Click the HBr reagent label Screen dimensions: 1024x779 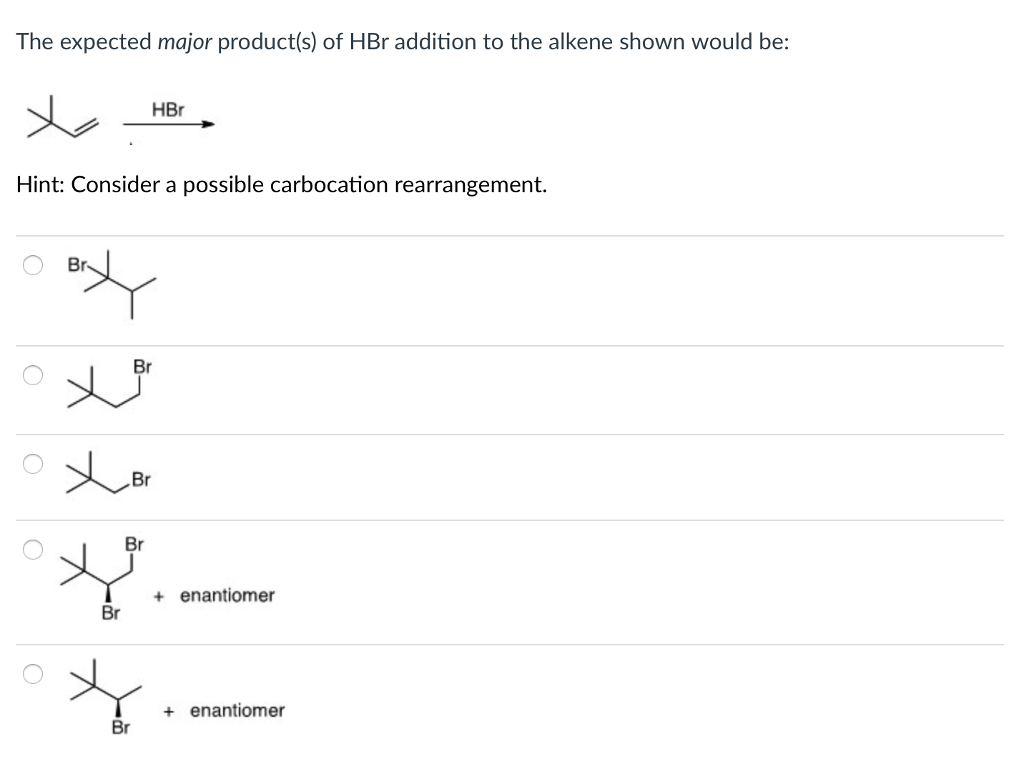coord(166,111)
